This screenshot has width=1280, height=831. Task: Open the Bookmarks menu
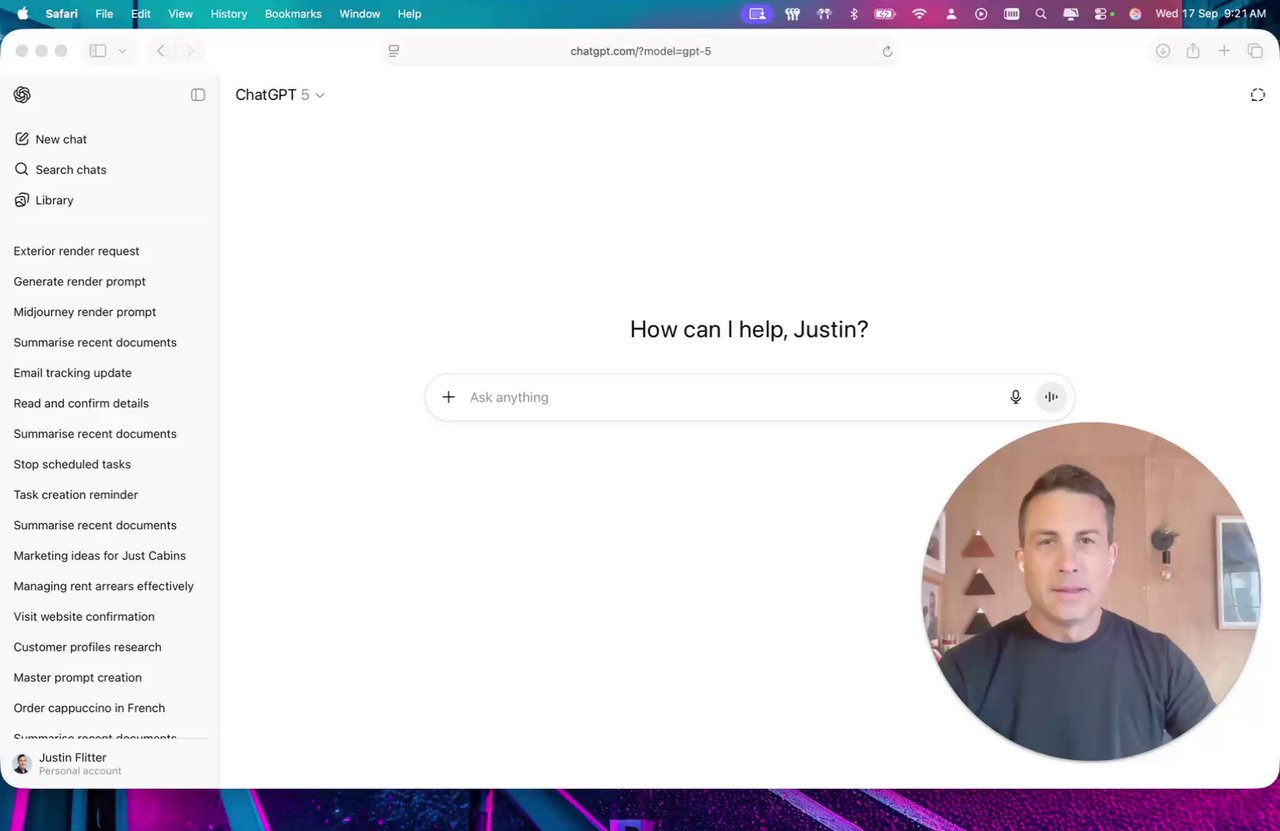pos(293,14)
